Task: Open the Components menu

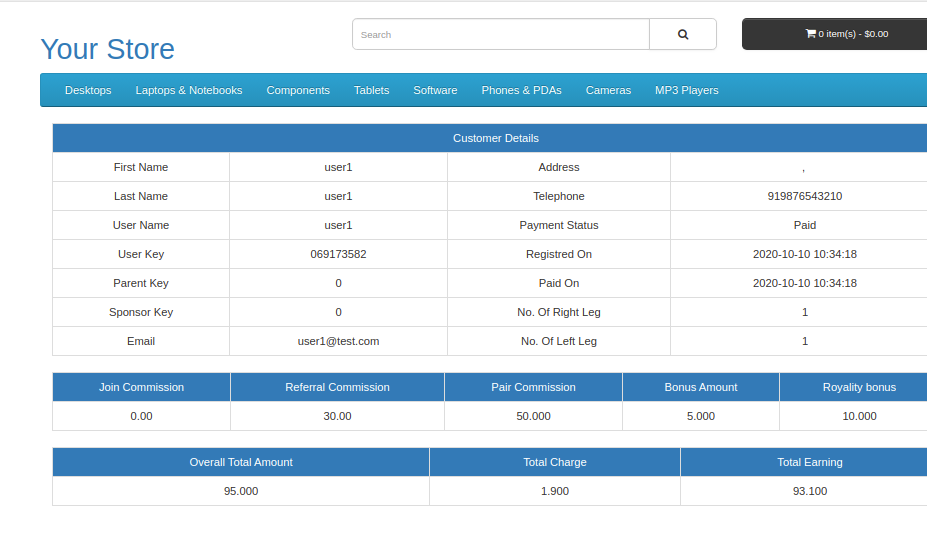Action: point(298,90)
